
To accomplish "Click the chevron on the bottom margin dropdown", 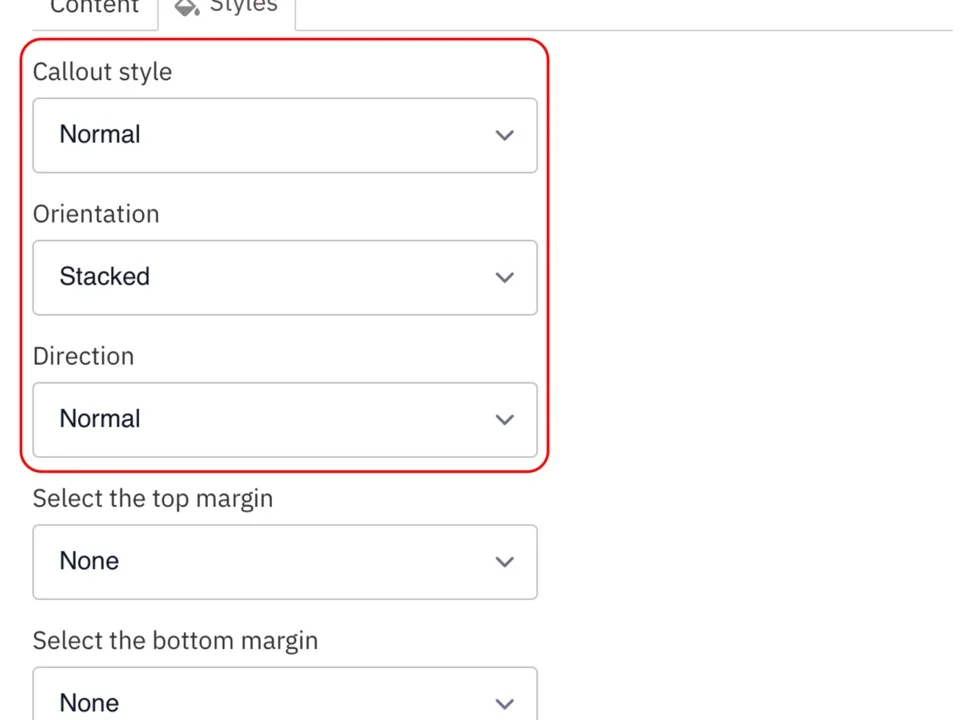I will (504, 703).
